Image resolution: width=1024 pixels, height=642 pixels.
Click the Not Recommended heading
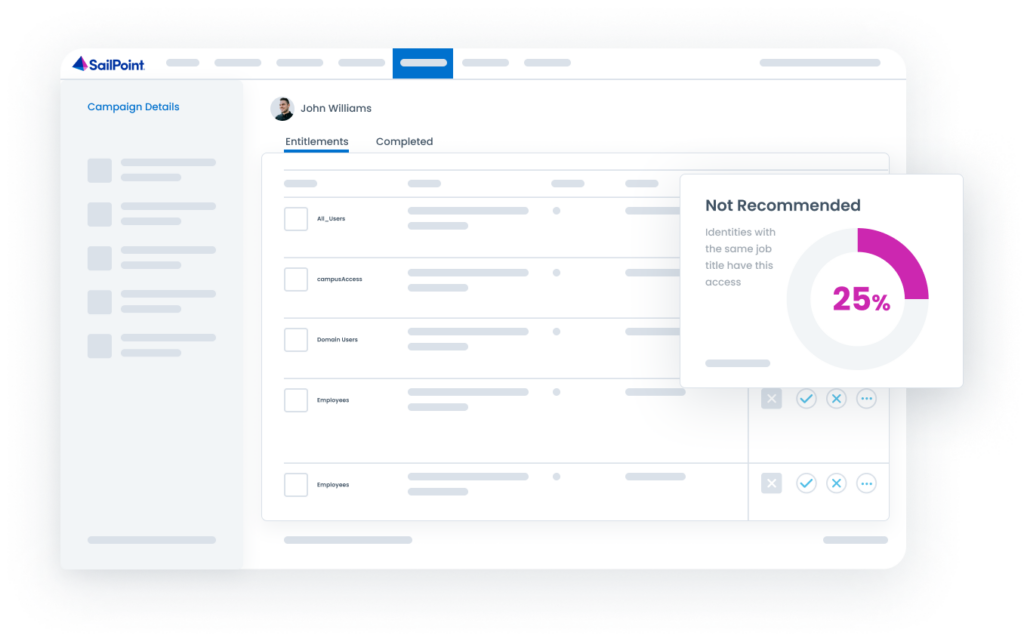tap(782, 205)
